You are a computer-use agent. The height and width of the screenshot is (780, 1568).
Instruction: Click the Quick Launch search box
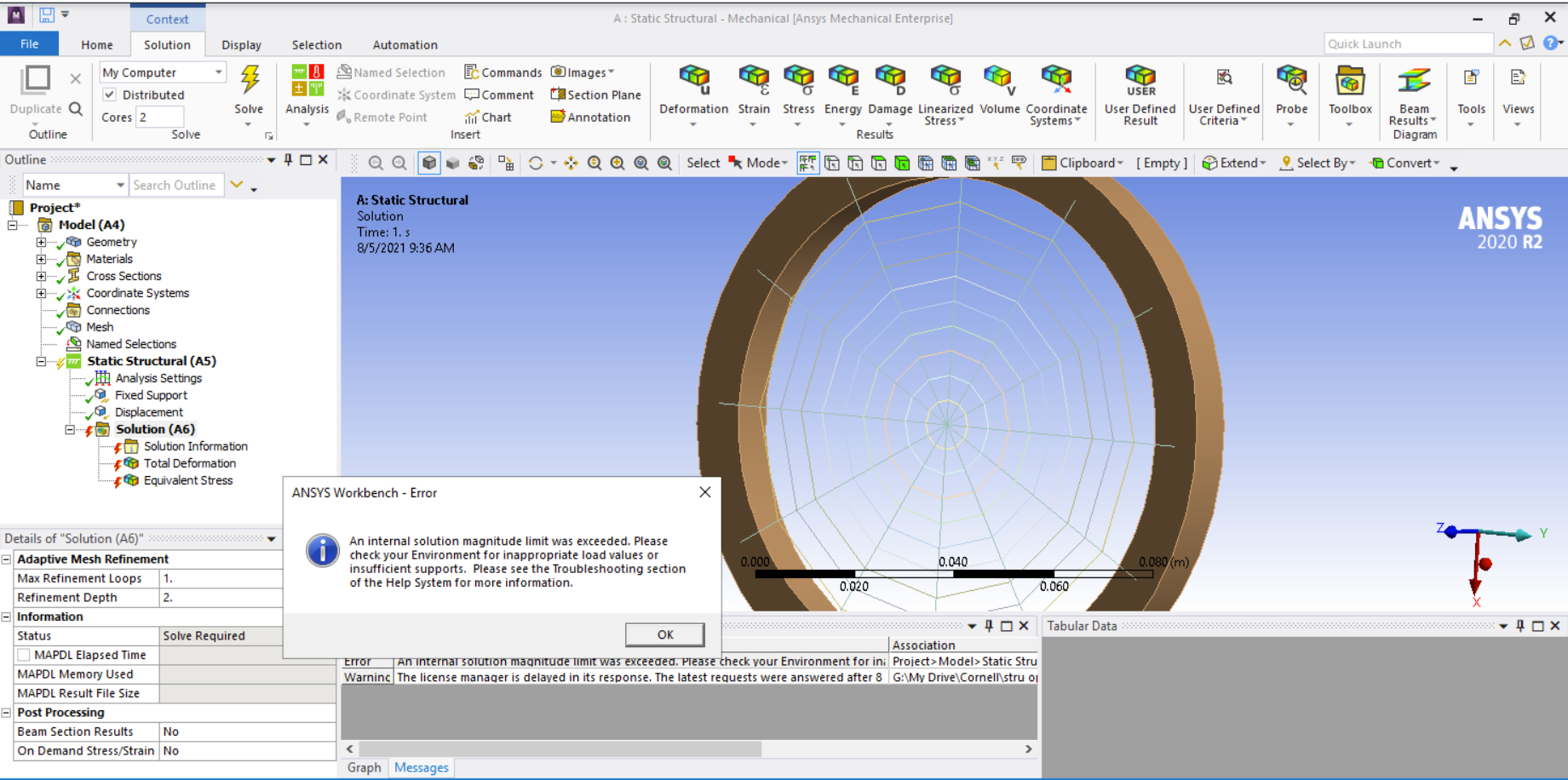click(x=1408, y=43)
